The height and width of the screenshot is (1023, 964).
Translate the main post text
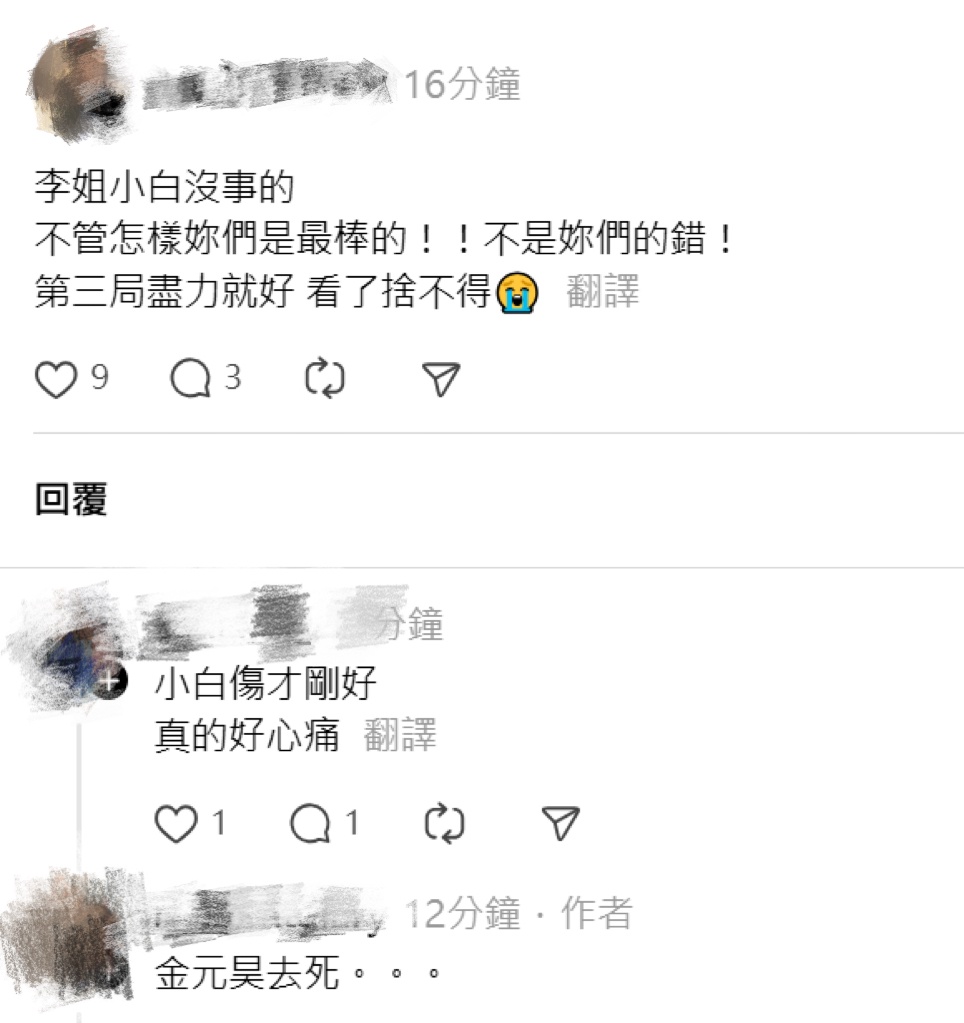603,291
